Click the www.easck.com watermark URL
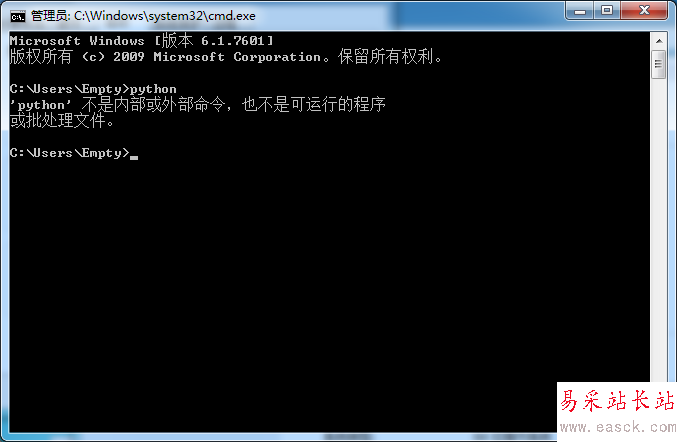Screen dimensions: 677x442 point(618,427)
